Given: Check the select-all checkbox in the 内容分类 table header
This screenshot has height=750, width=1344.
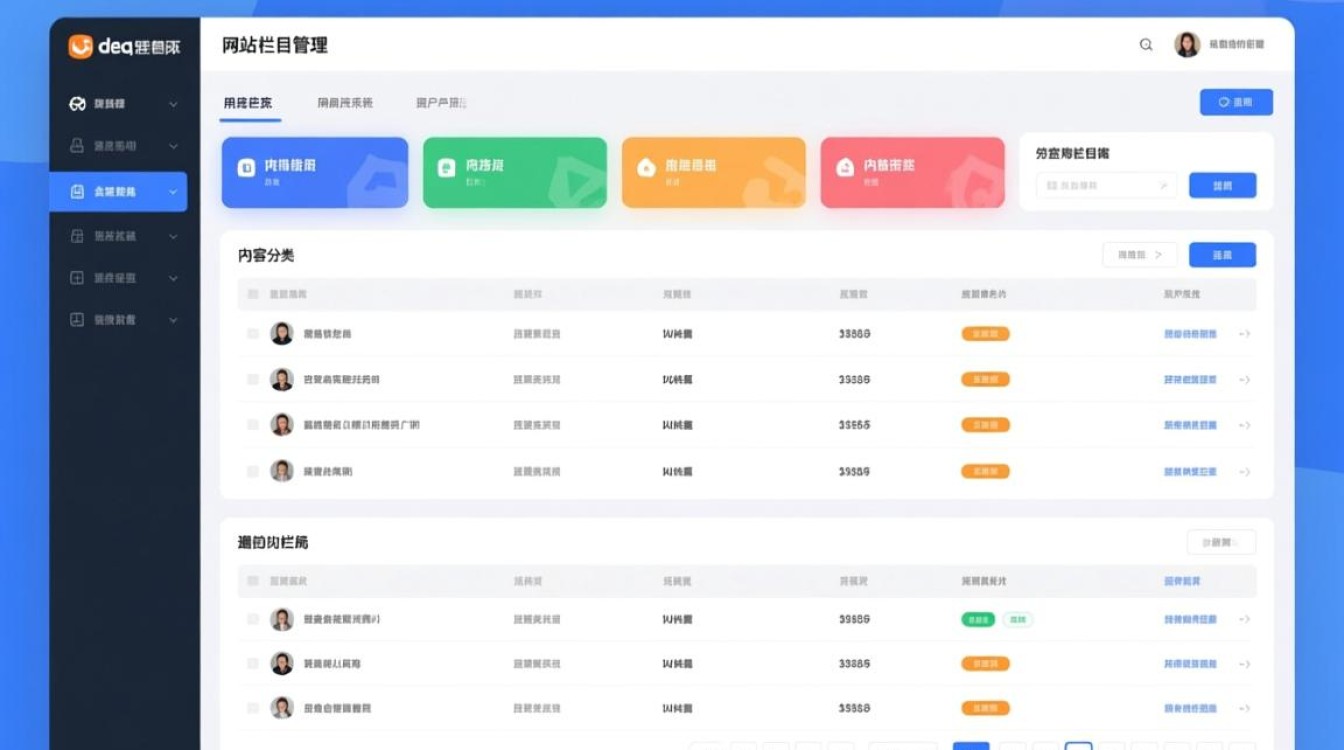Looking at the screenshot, I should [253, 293].
